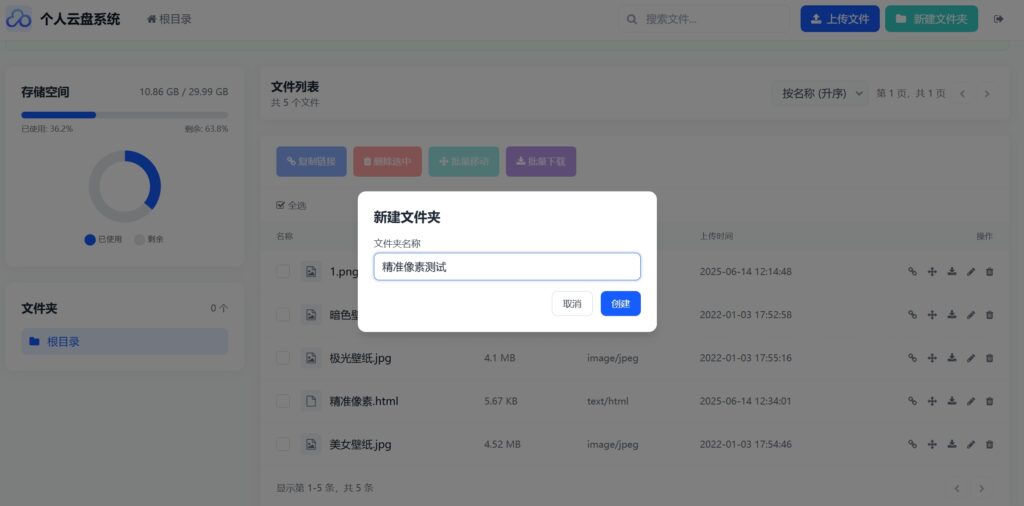Click the previous page arrow below the table
This screenshot has width=1024, height=506.
click(x=957, y=488)
